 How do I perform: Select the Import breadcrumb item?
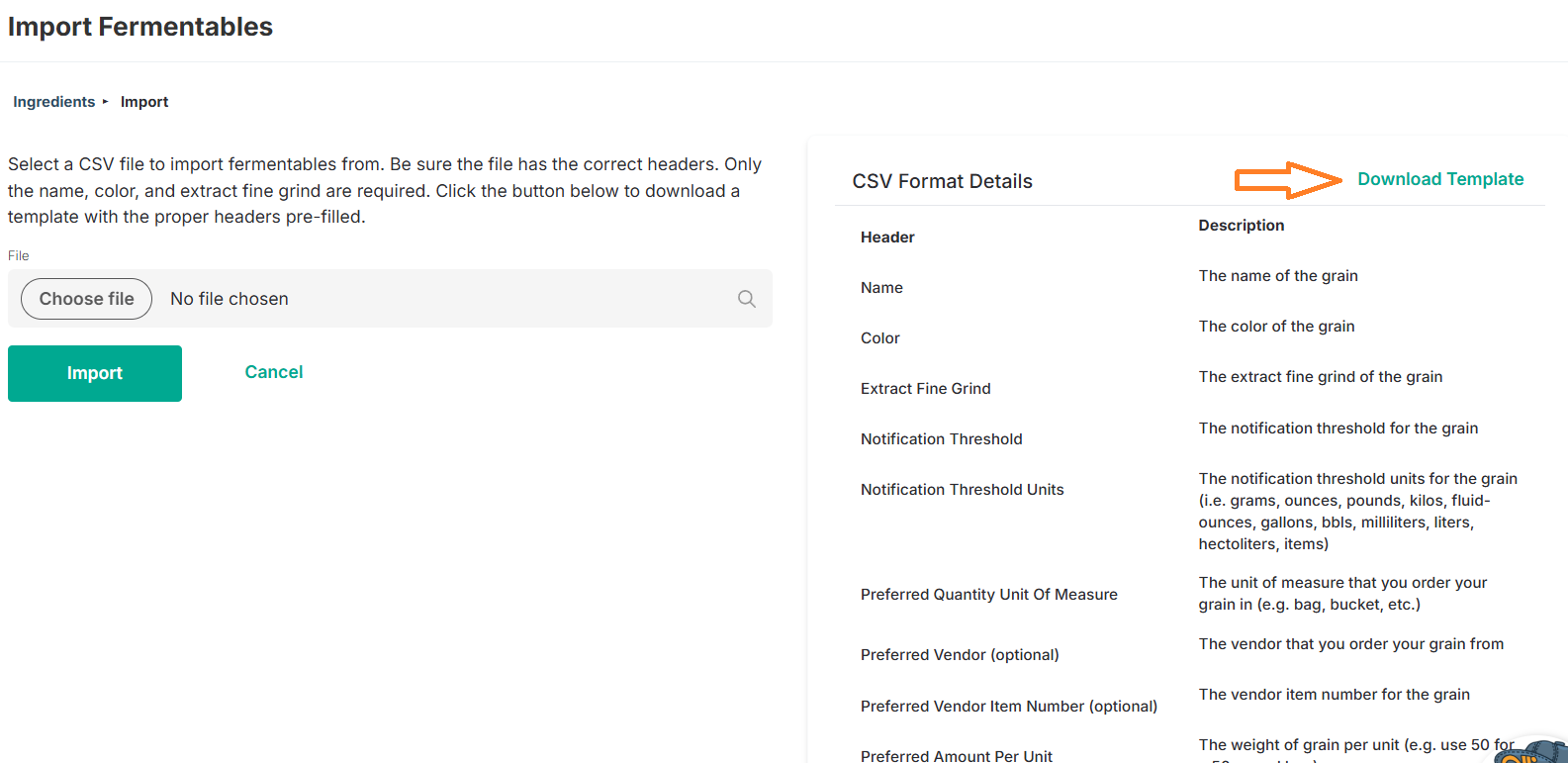pos(144,102)
